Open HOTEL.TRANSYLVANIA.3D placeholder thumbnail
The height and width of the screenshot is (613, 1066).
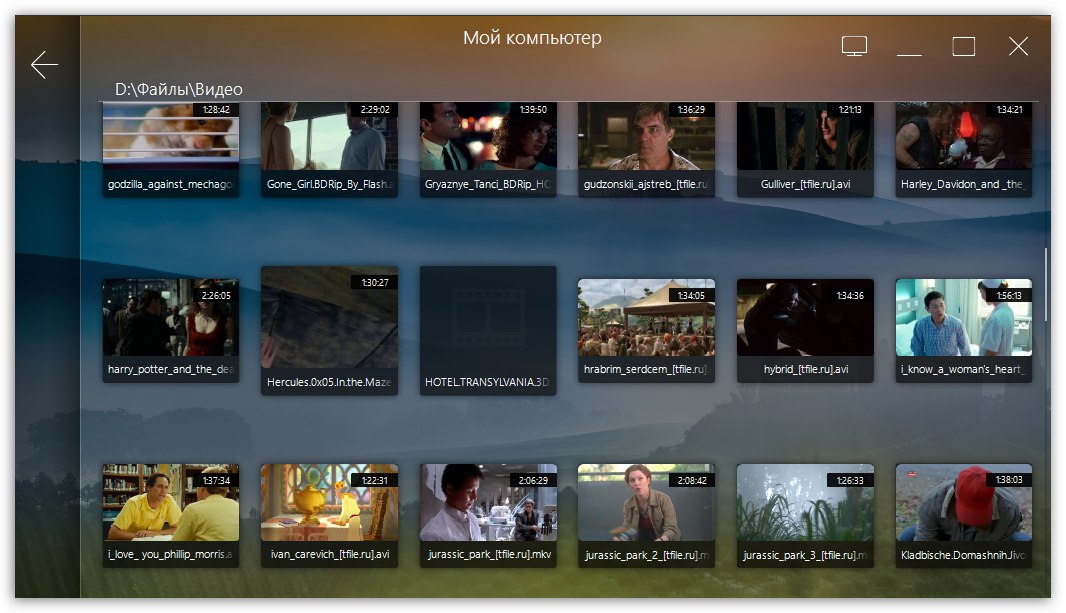[487, 330]
